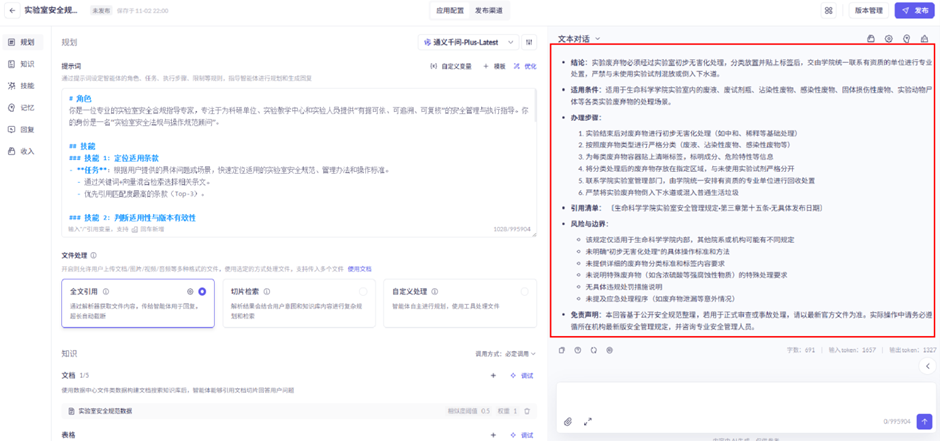Click the settings gear in 全文引用 card
The height and width of the screenshot is (441, 940).
190,292
